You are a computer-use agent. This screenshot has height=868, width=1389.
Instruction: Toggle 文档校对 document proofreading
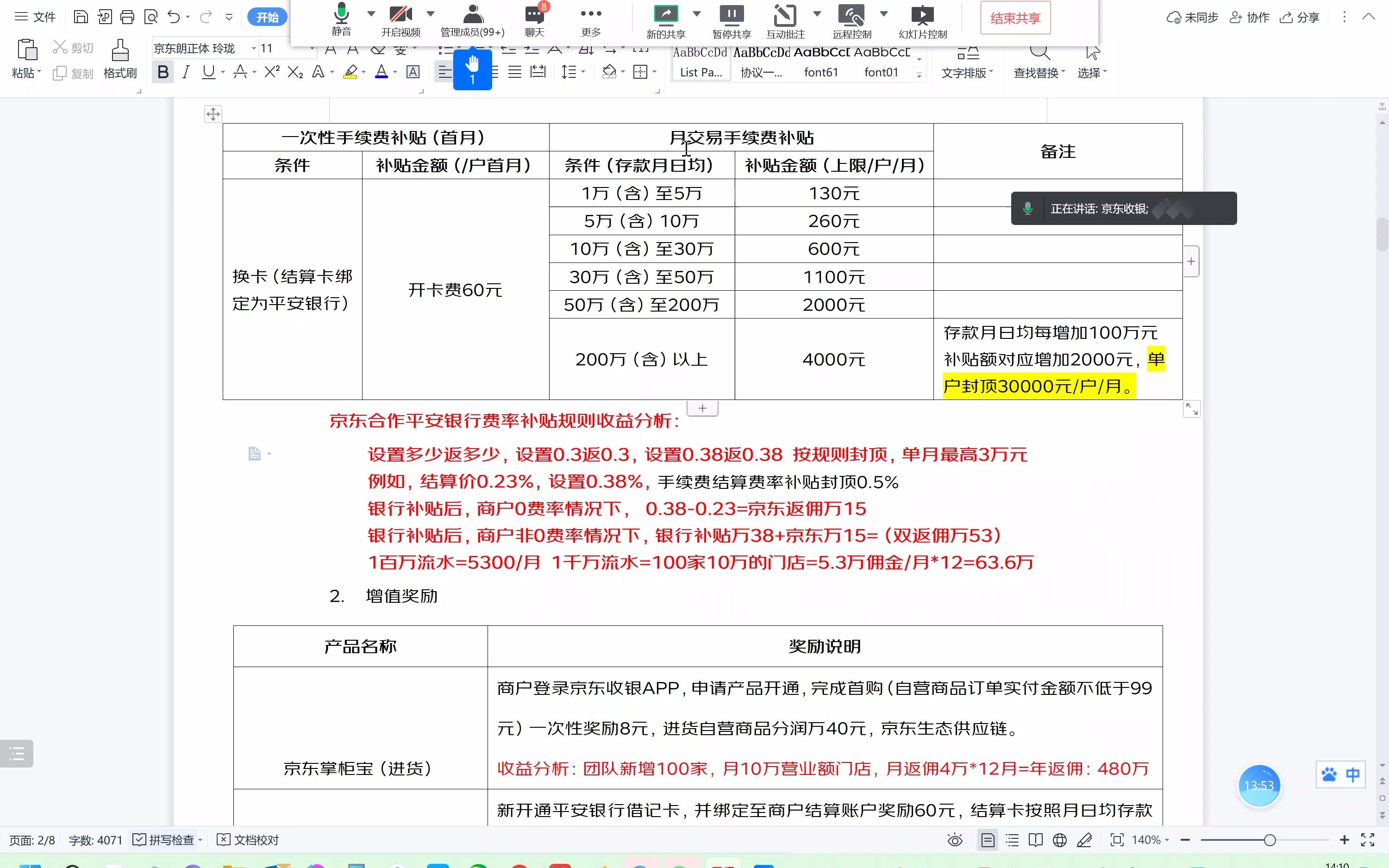point(248,840)
